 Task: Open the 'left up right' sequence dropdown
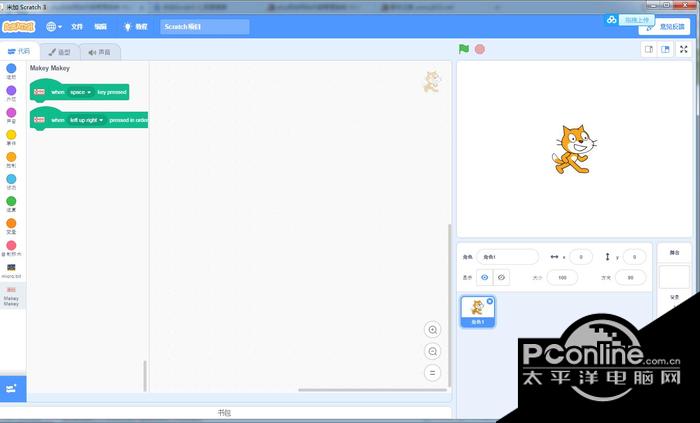87,120
